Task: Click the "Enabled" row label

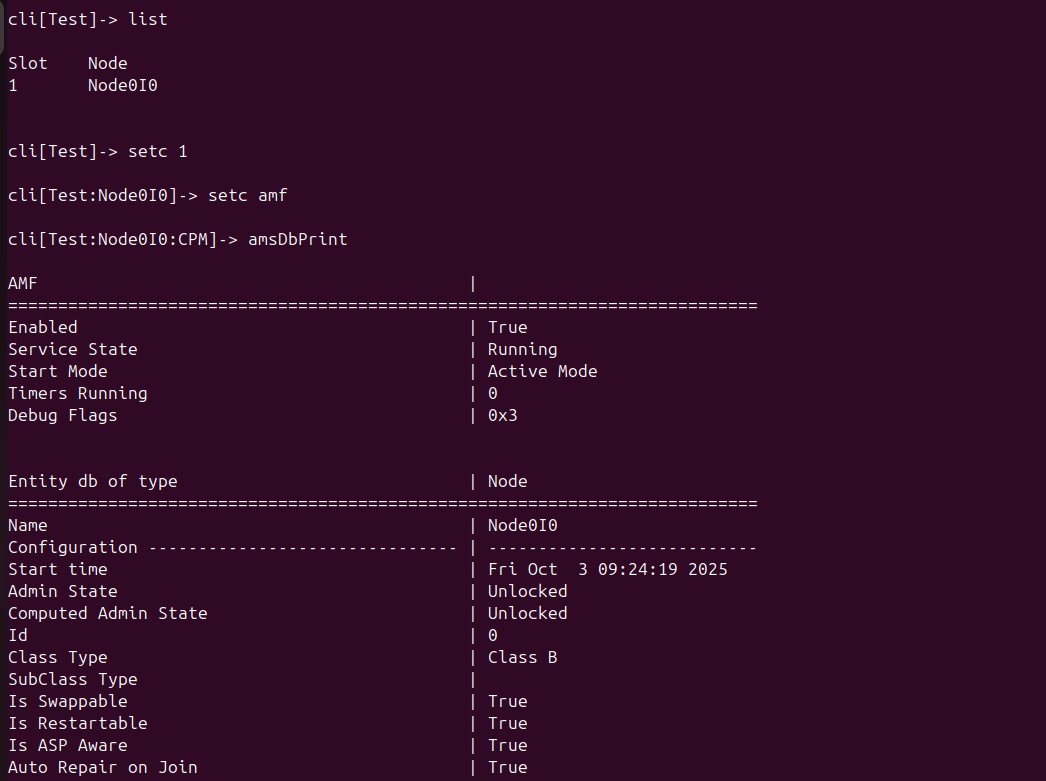Action: [x=42, y=327]
